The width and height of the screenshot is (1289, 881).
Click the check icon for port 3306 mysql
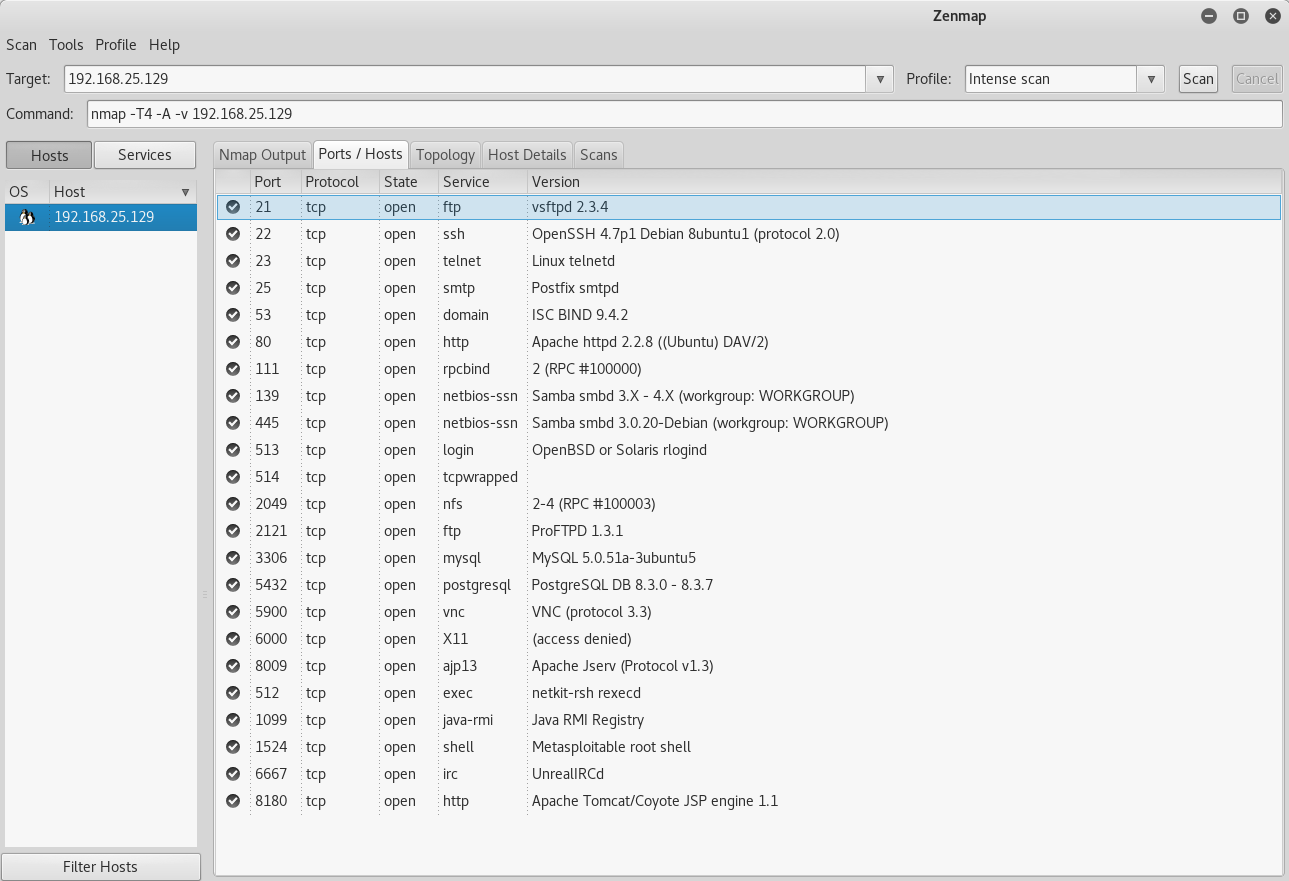click(233, 558)
